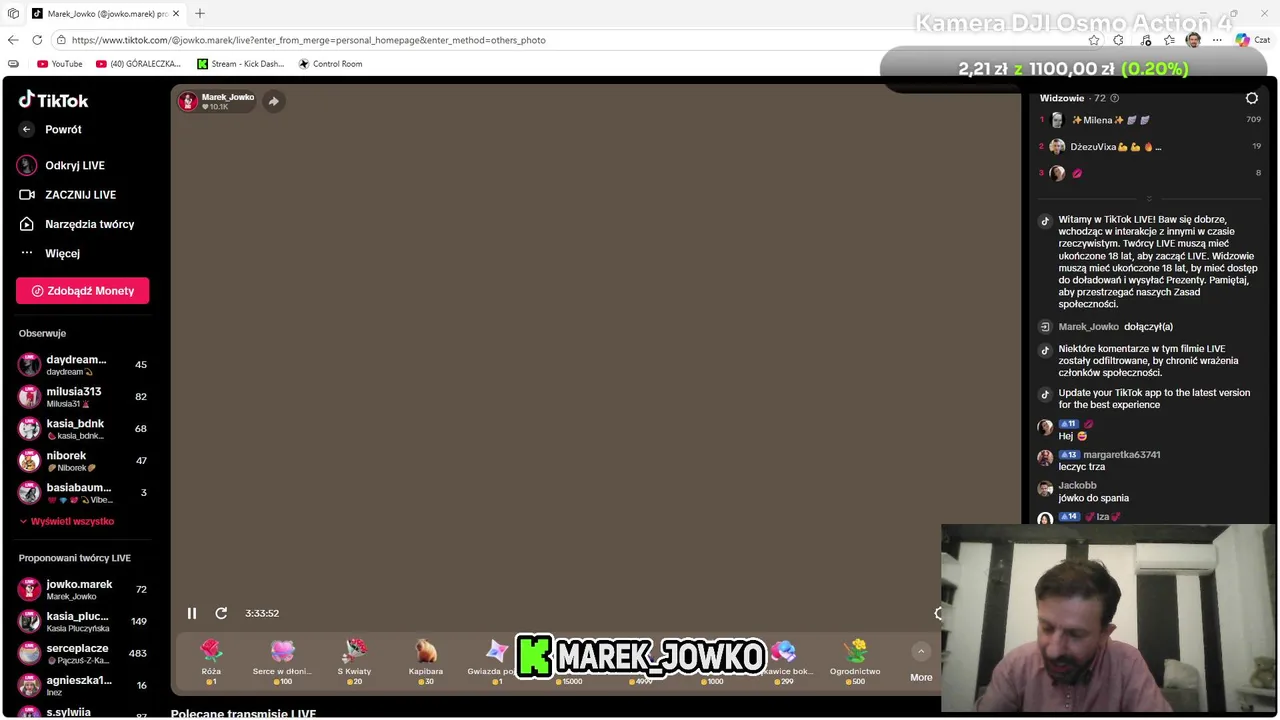The width and height of the screenshot is (1280, 720).
Task: Refresh the page in browser
Action: 37,40
